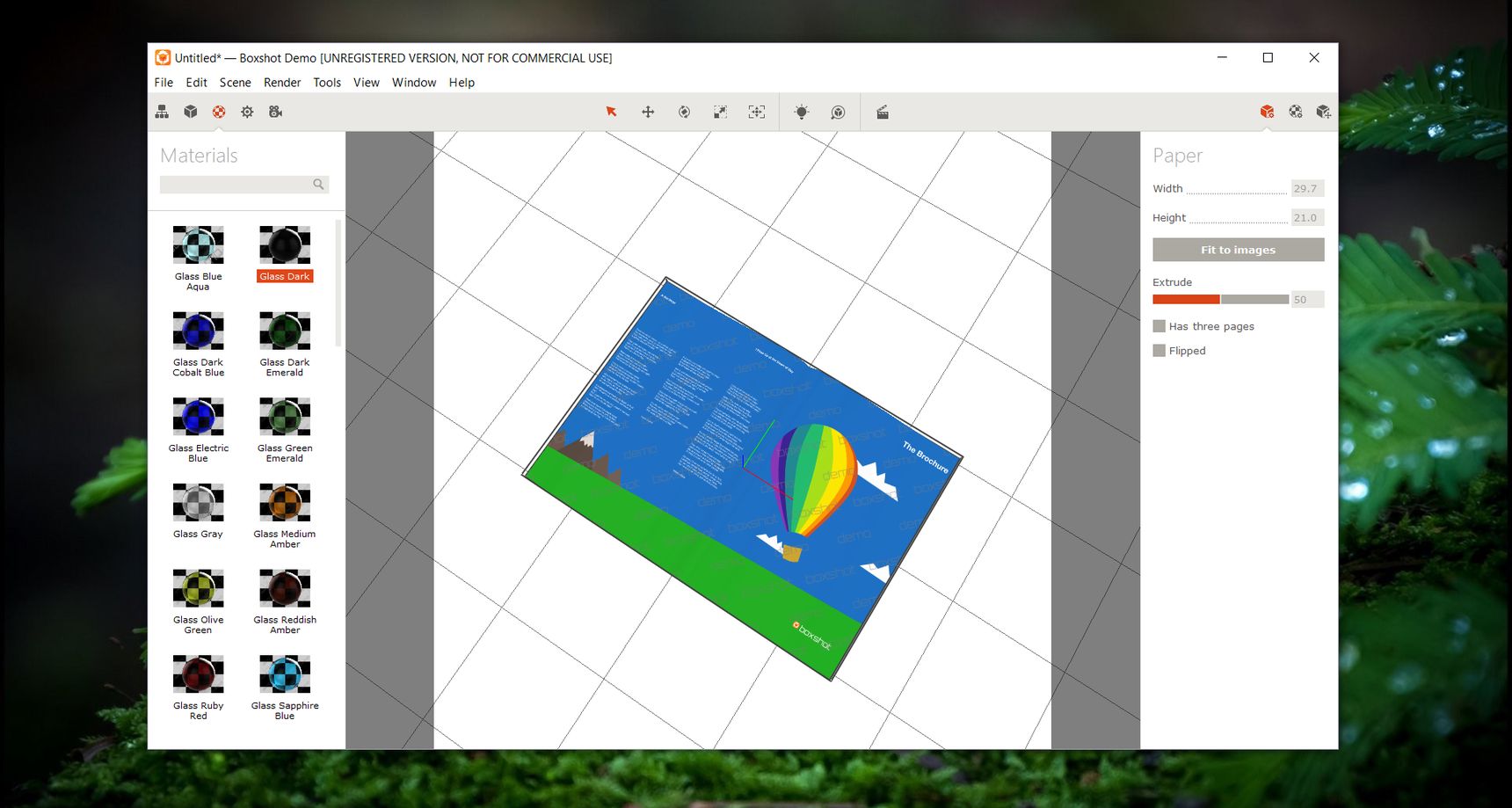Viewport: 1512px width, 808px height.
Task: Select the Glass Medium Amber material
Action: (x=285, y=516)
